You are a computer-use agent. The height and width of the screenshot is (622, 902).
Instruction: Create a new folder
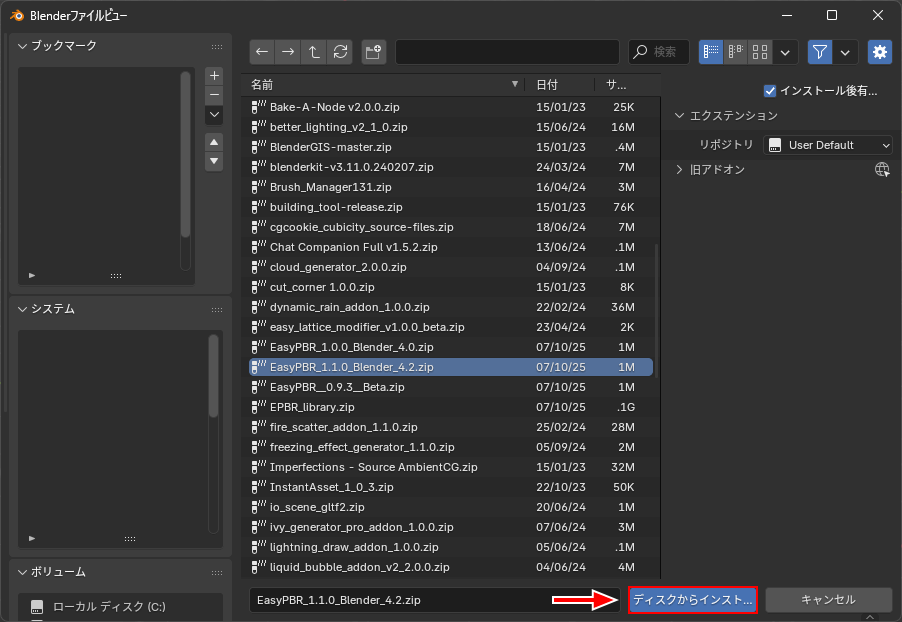coord(373,52)
